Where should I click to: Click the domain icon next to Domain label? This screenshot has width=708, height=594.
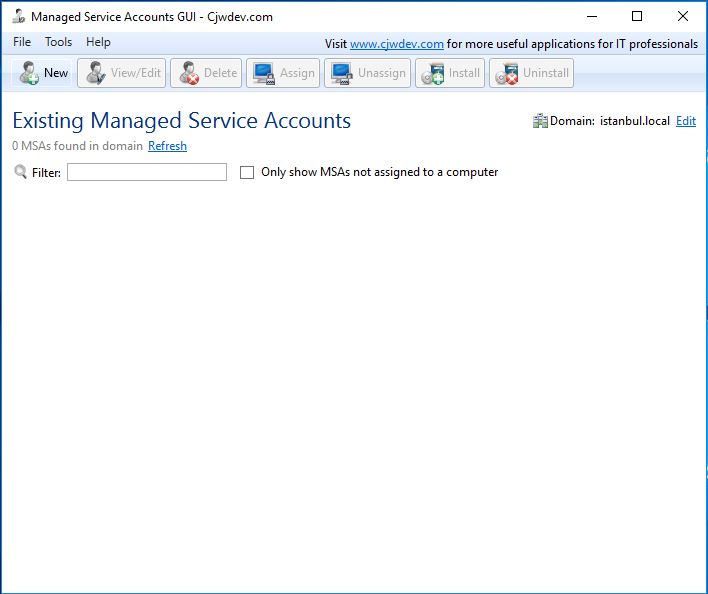tap(540, 121)
